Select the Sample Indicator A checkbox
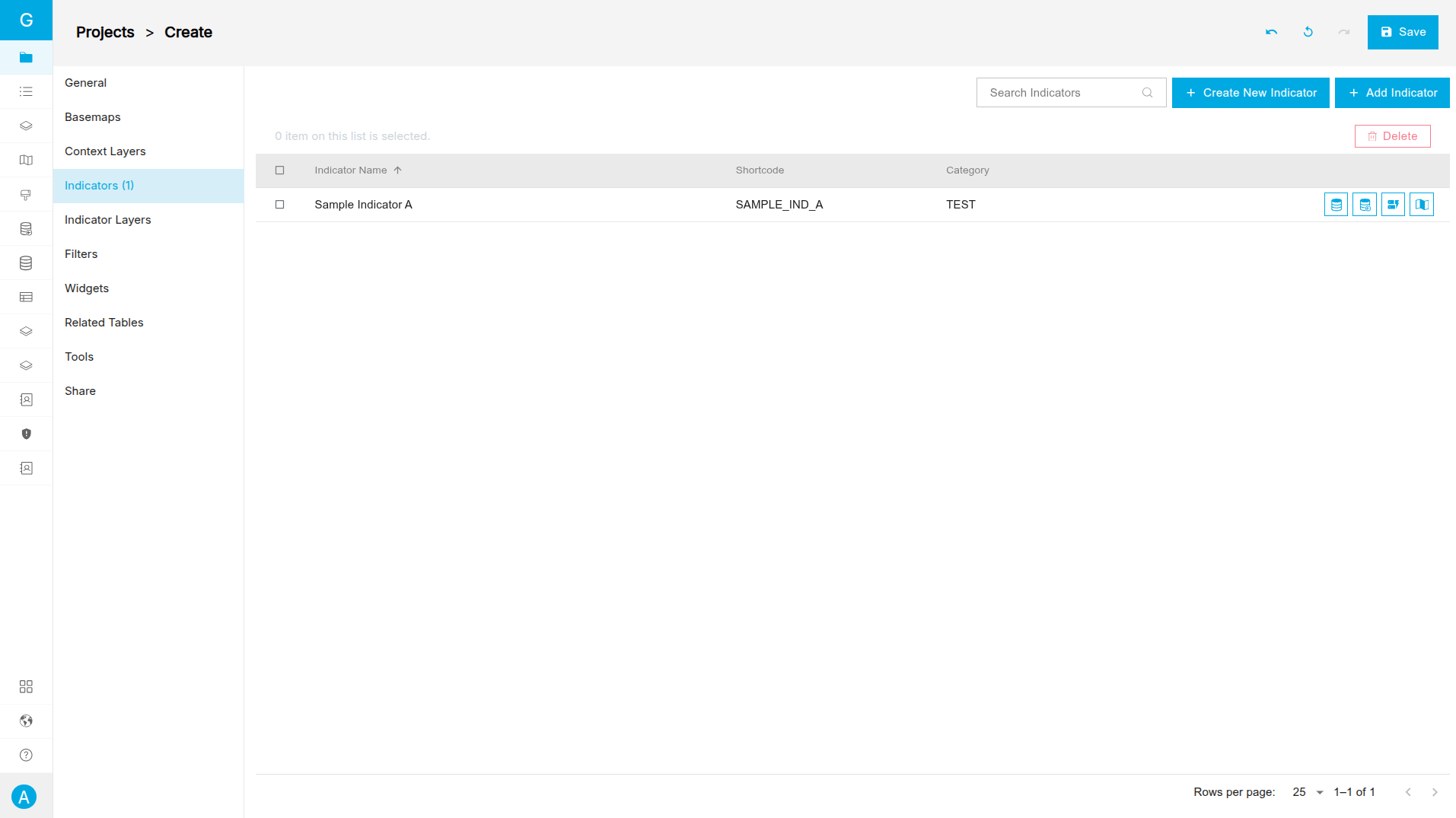 280,205
